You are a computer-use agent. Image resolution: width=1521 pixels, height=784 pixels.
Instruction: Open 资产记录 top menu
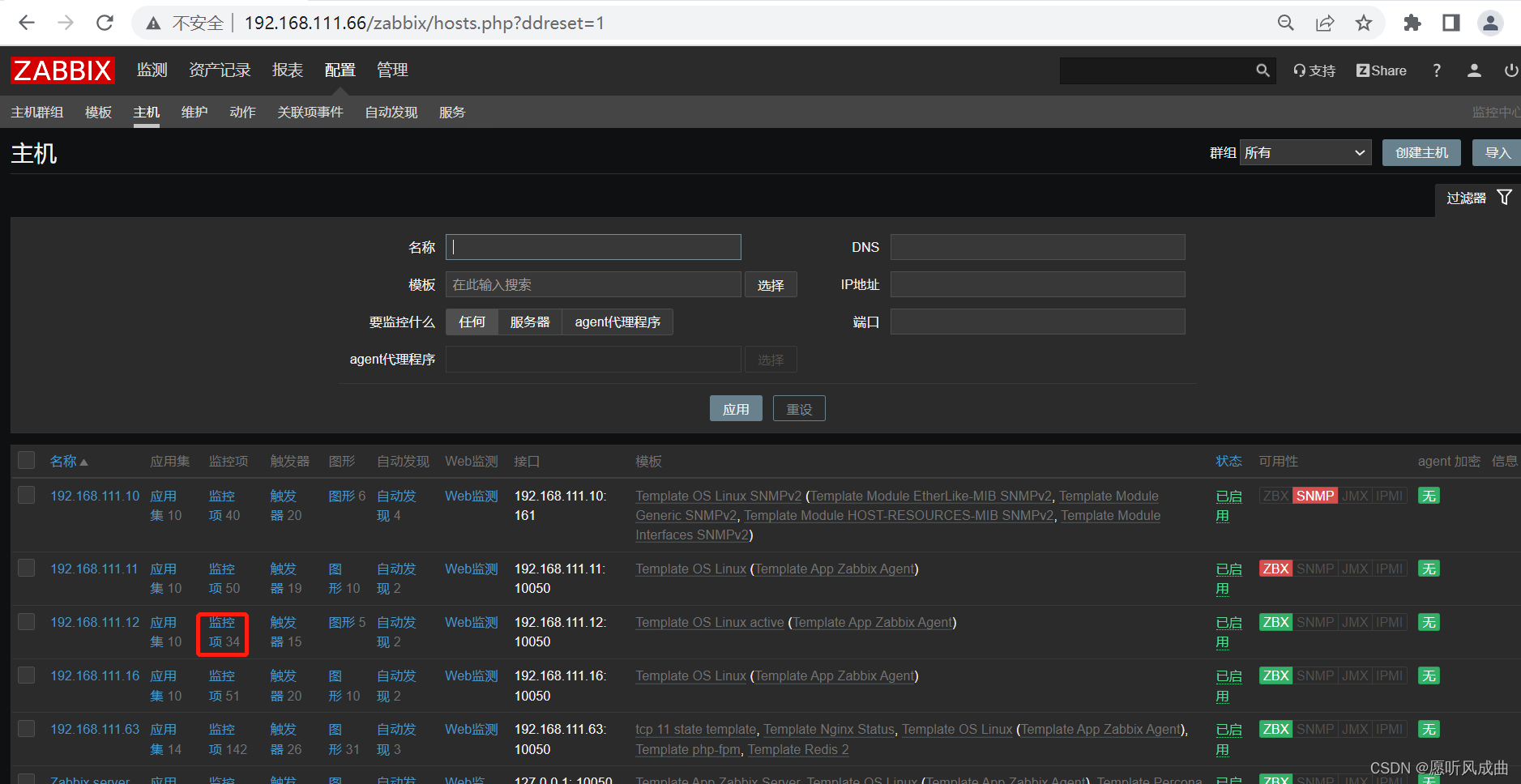[220, 70]
